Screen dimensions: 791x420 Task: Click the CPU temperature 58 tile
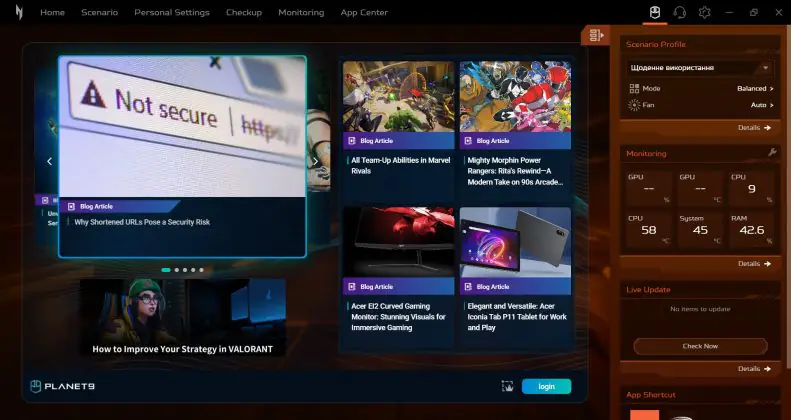click(649, 230)
